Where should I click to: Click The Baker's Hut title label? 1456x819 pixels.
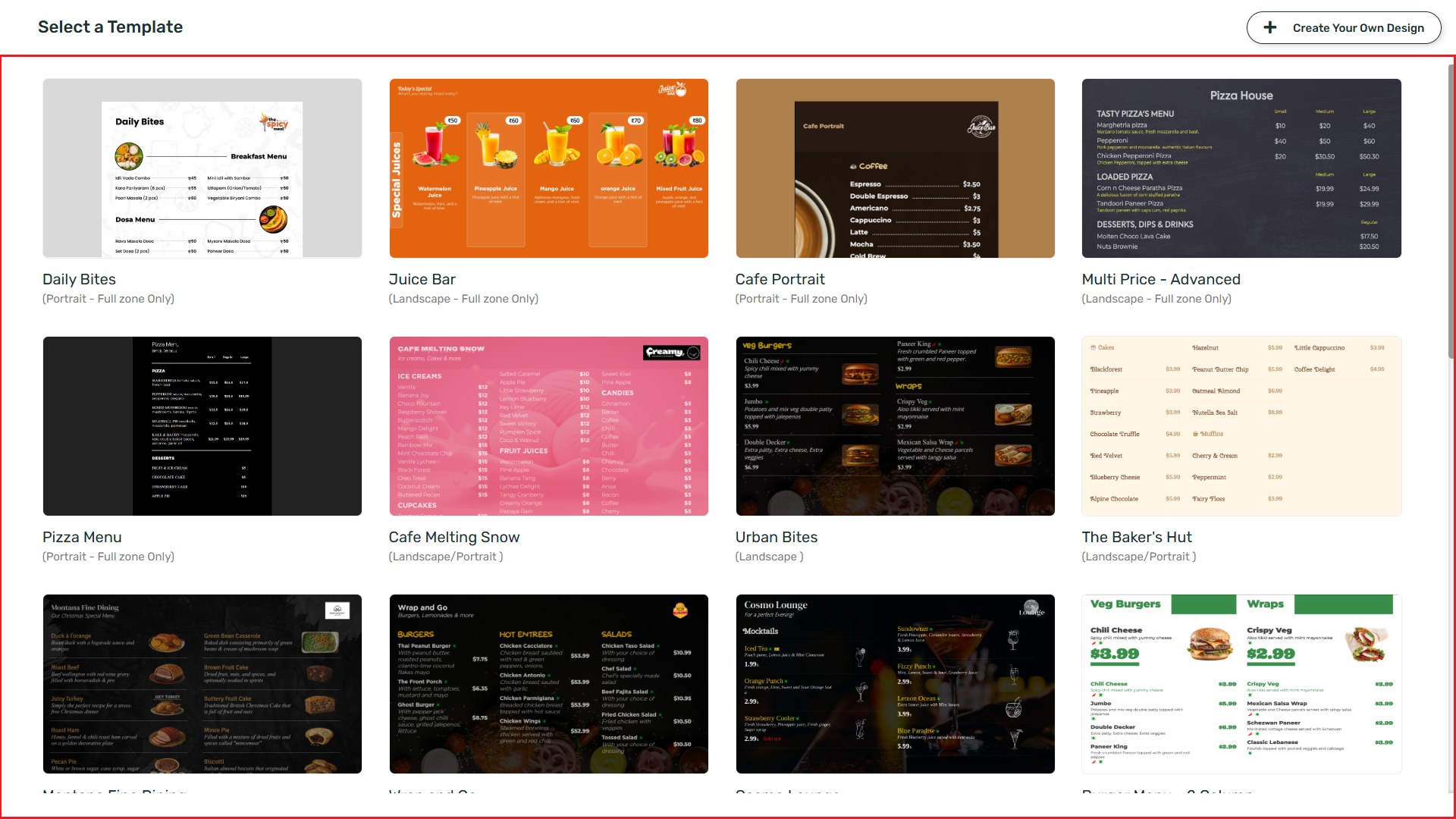tap(1137, 537)
